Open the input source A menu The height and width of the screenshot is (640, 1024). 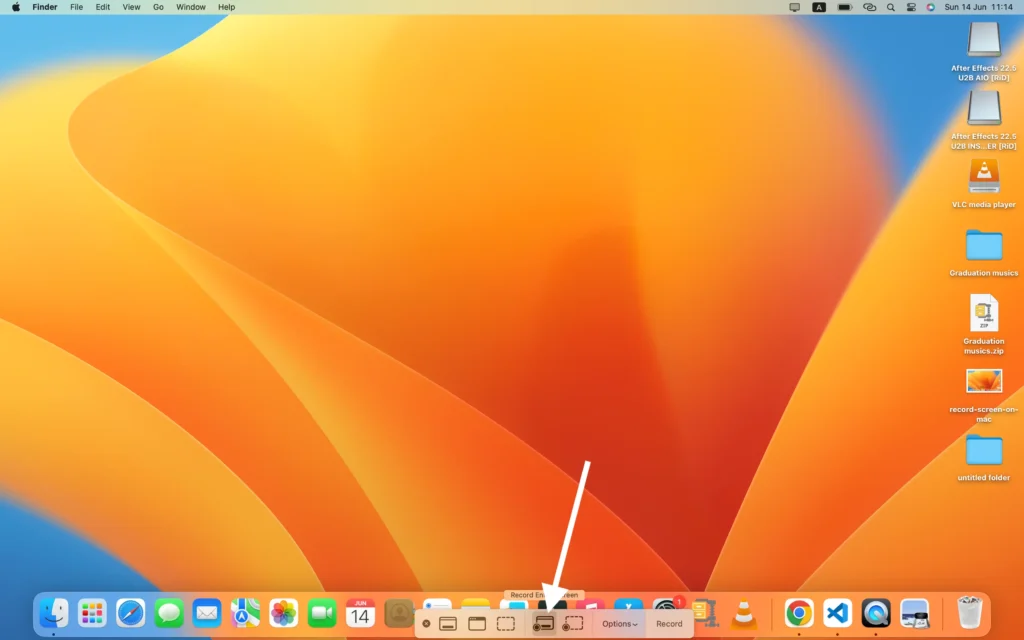(819, 7)
